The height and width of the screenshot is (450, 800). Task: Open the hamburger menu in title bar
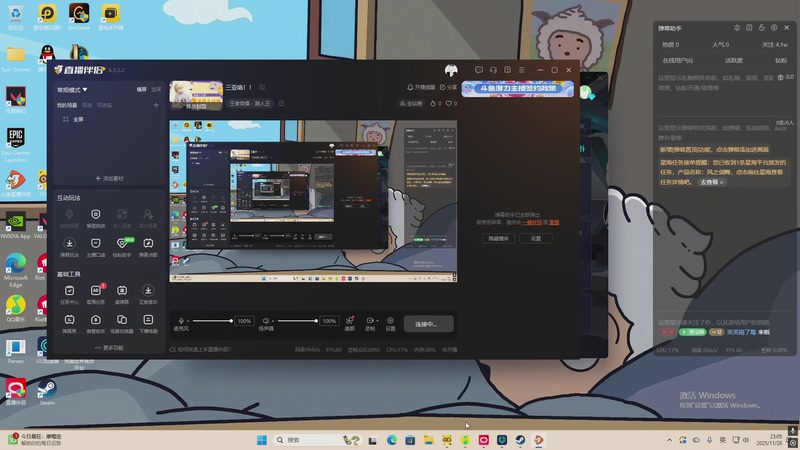pos(521,70)
